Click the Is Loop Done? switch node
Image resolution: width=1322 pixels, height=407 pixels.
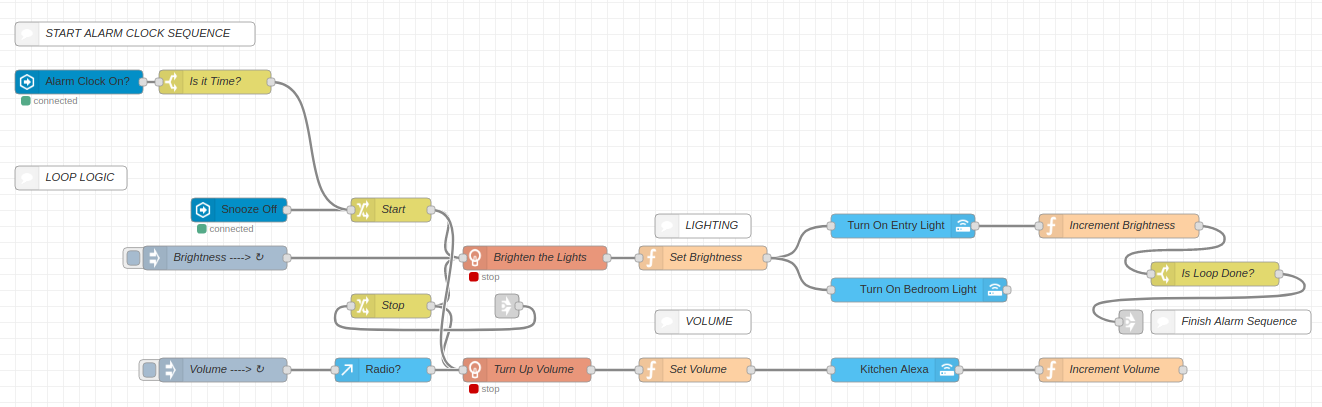(1216, 274)
